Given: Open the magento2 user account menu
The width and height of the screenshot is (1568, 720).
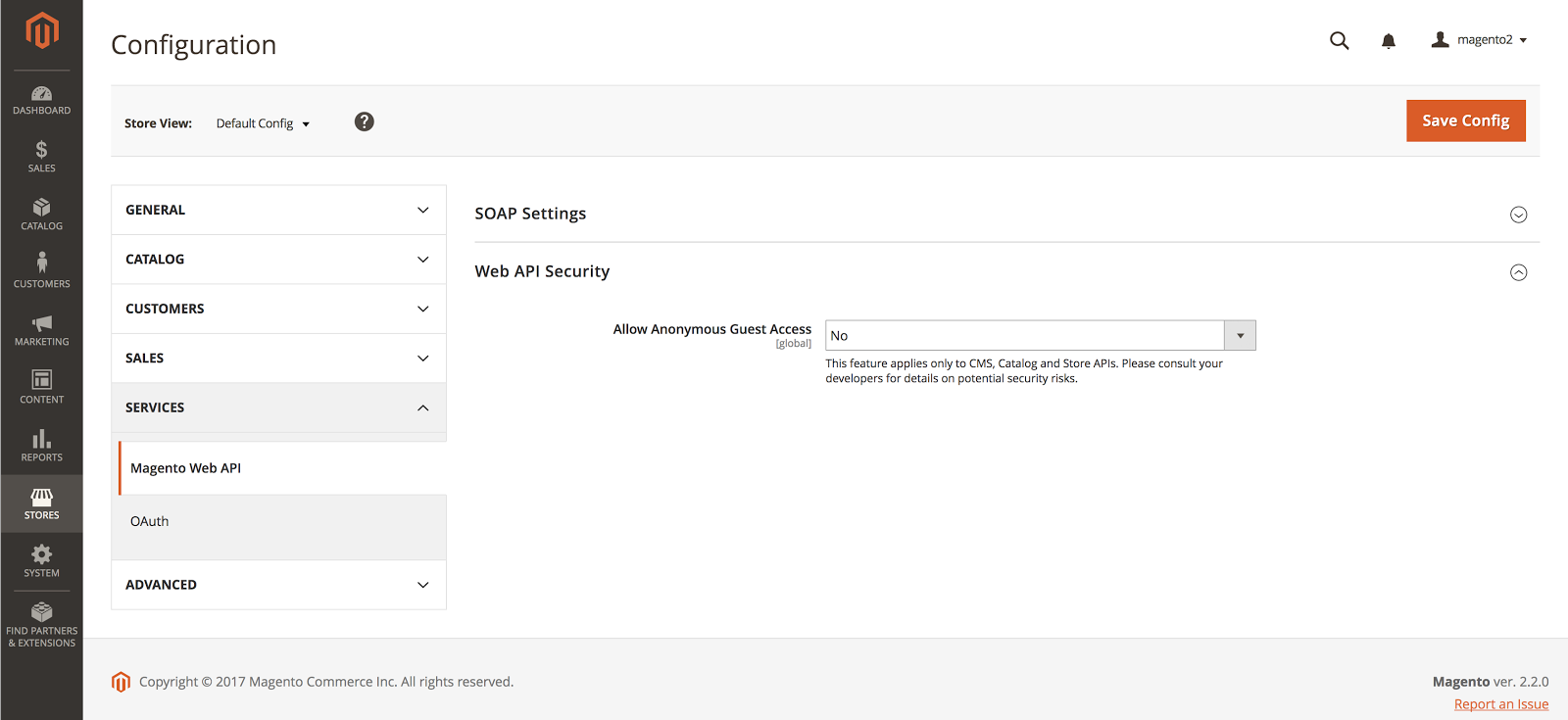Looking at the screenshot, I should (x=1479, y=40).
